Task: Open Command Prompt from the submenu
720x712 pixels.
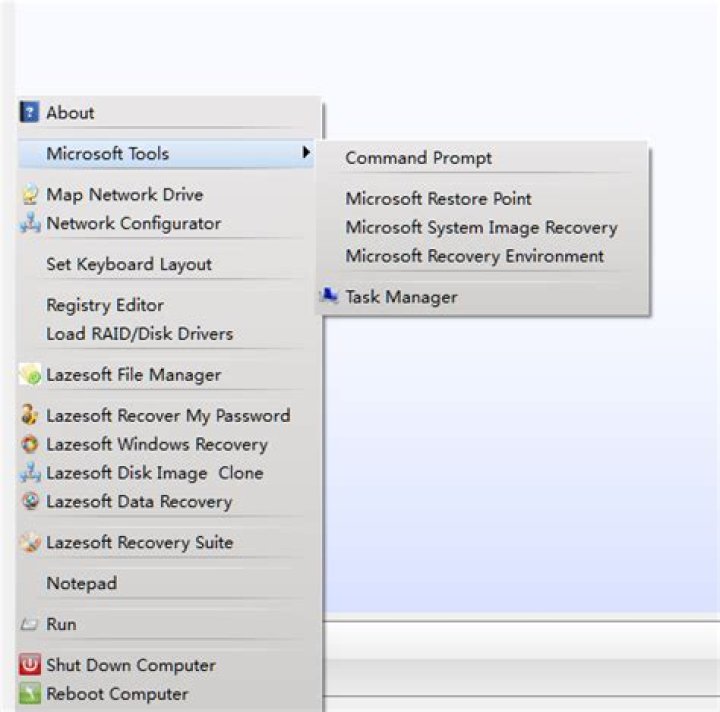Action: [x=482, y=158]
